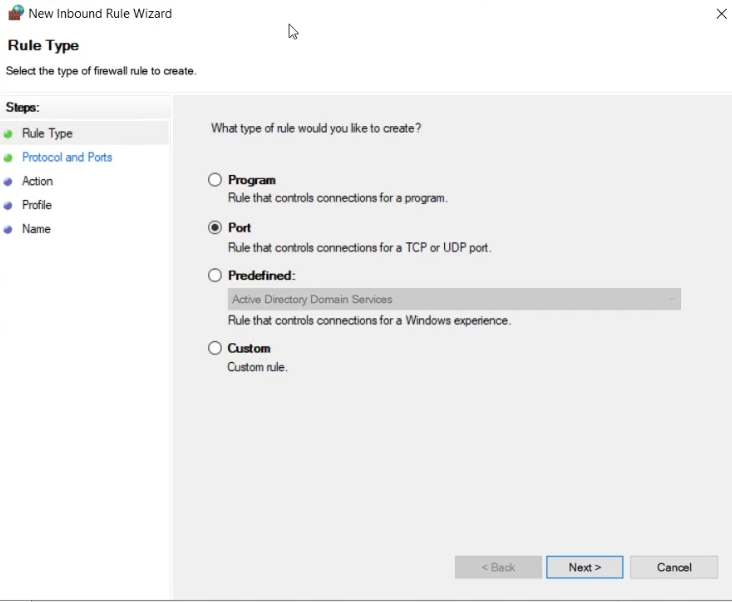The height and width of the screenshot is (602, 732).
Task: Select the Predefined radio button
Action: point(215,275)
